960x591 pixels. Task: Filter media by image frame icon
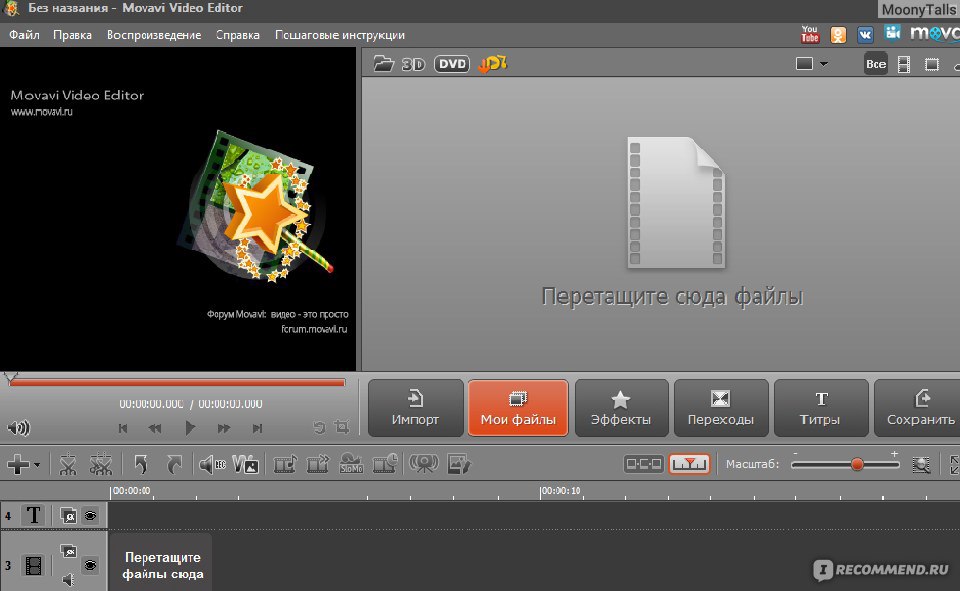[932, 64]
